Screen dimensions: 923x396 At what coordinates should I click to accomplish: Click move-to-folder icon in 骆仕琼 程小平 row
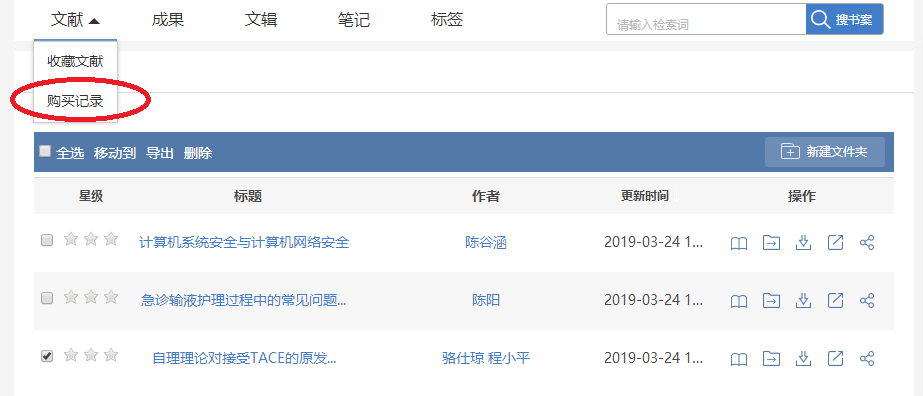click(x=771, y=358)
